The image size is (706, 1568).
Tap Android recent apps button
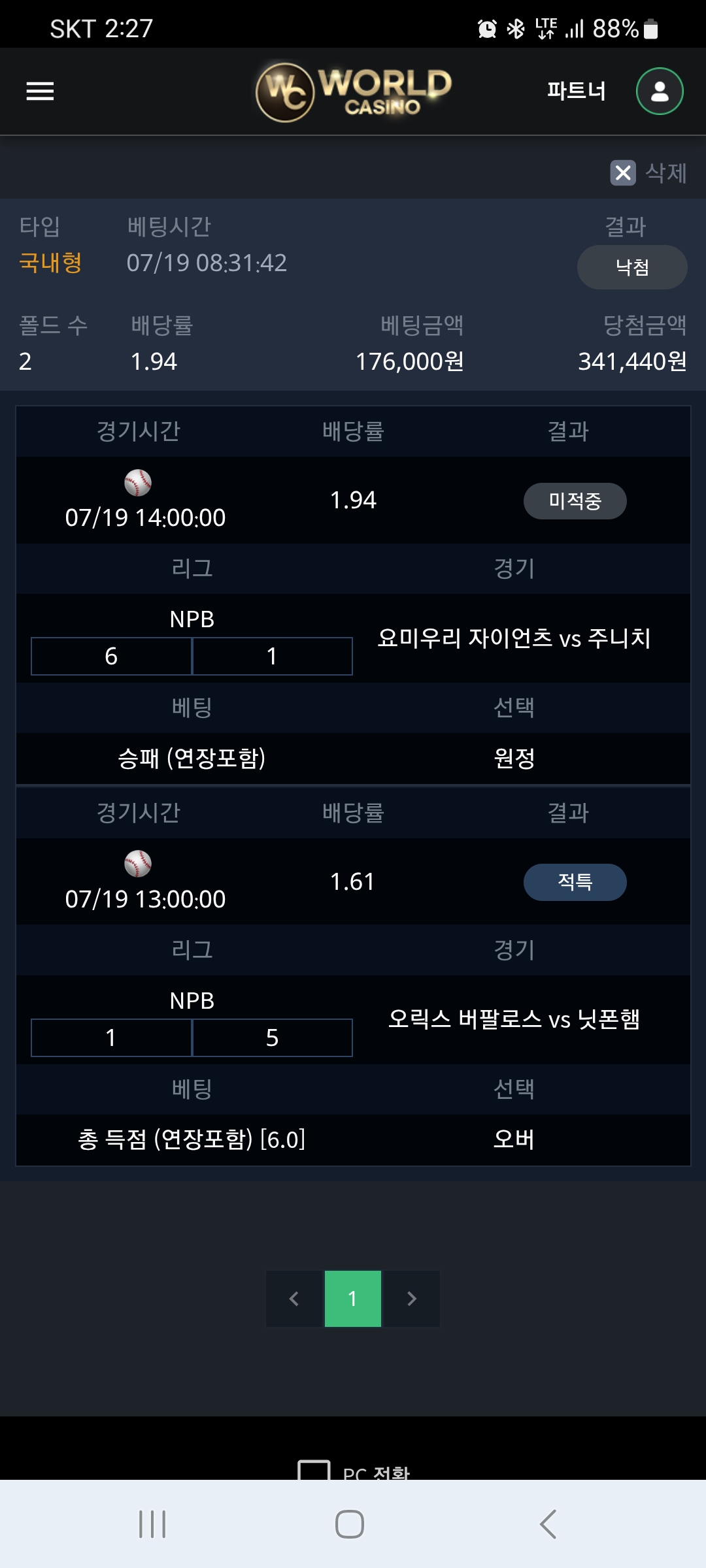152,1524
